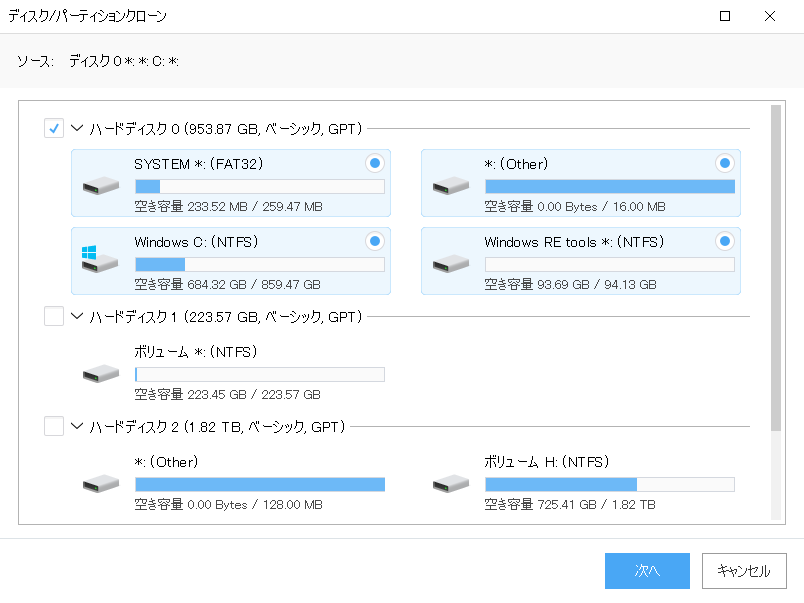Click the SYSTEM FAT32 partition drive icon
The image size is (804, 603).
tap(100, 185)
